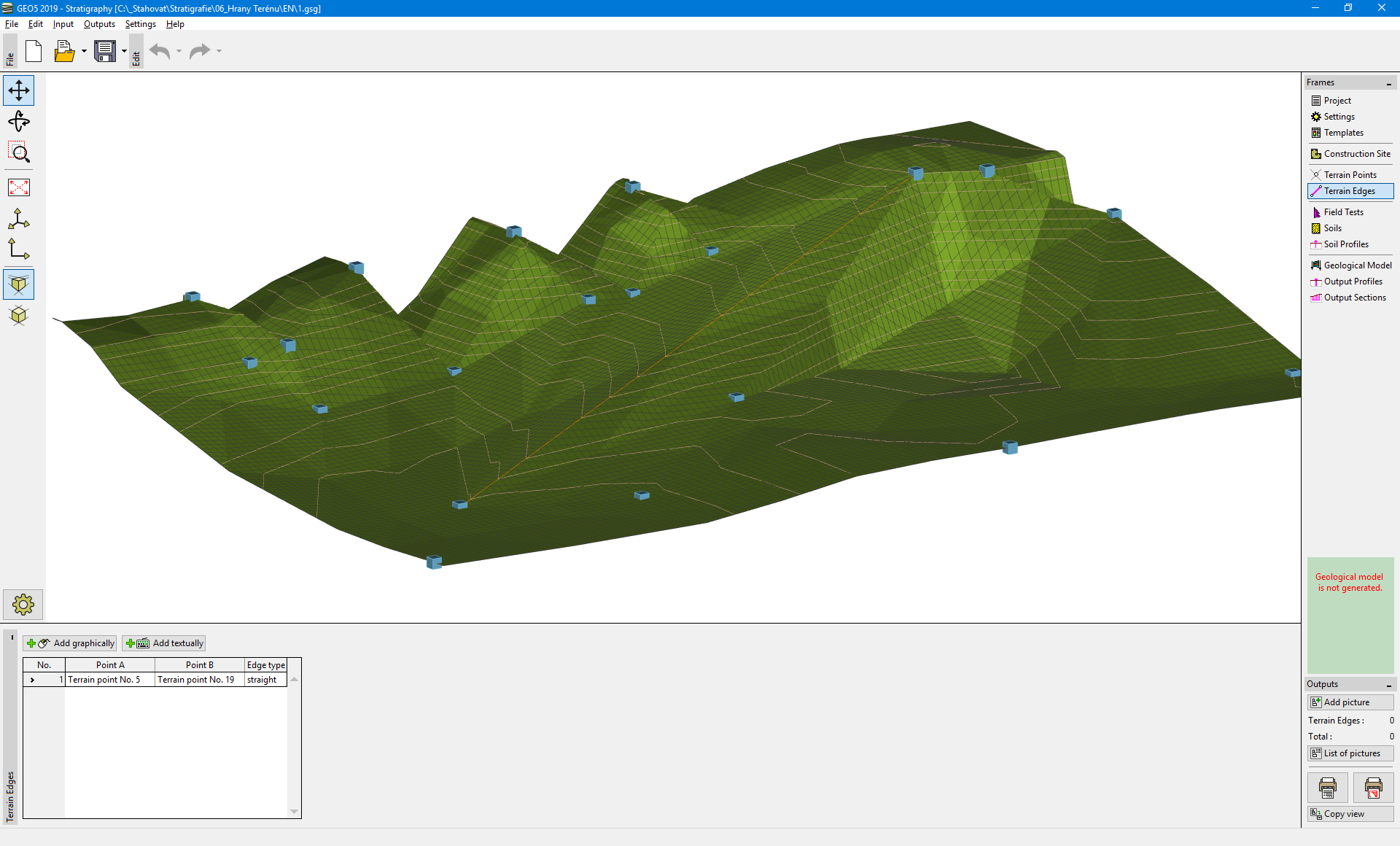Click the Edge type column header
This screenshot has width=1400, height=846.
click(265, 665)
